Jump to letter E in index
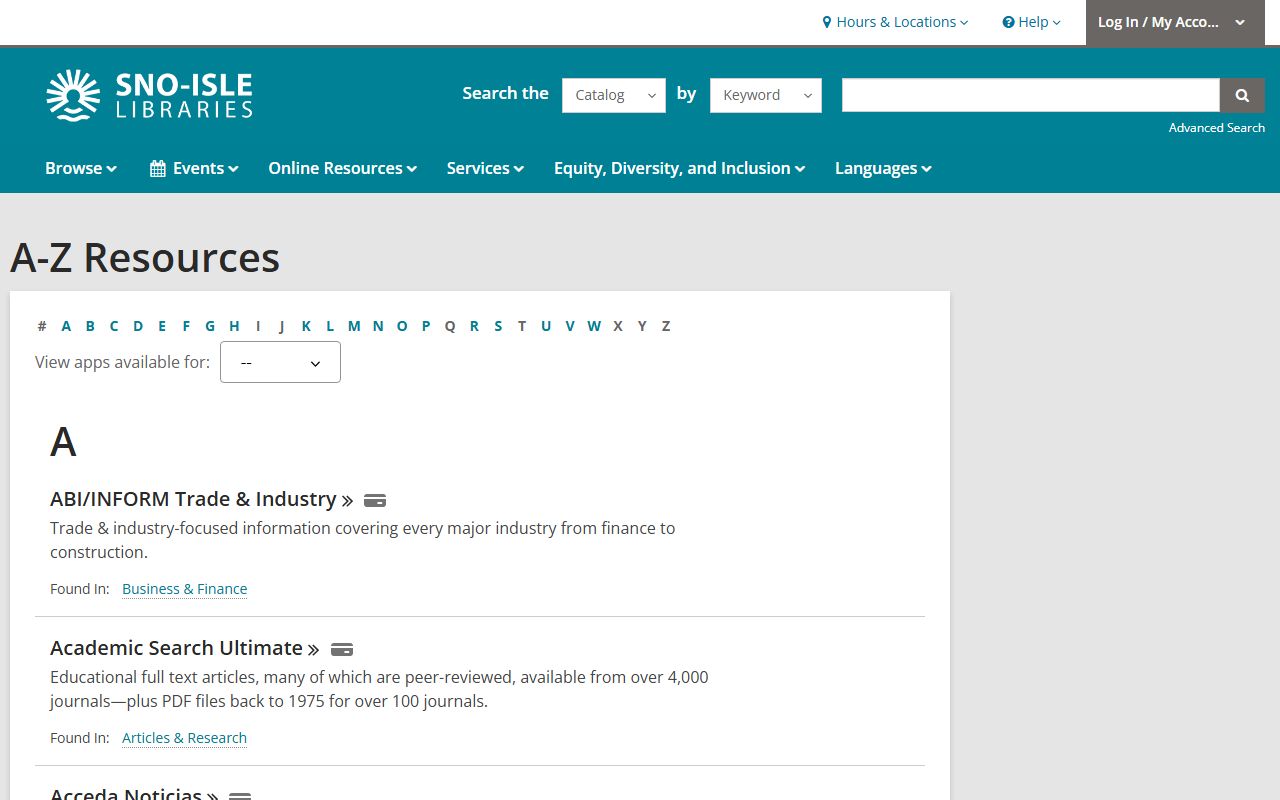 click(162, 326)
